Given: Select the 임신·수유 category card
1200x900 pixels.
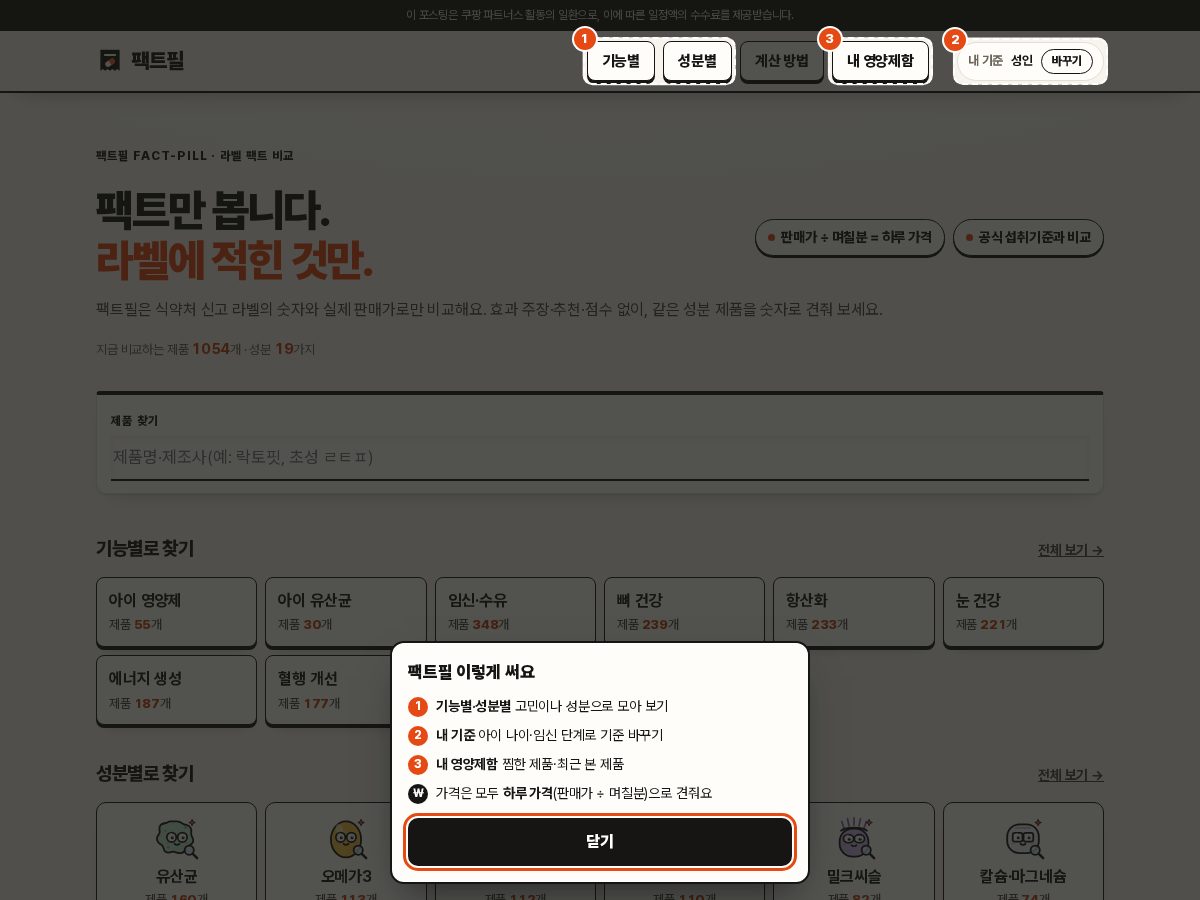Looking at the screenshot, I should tap(515, 612).
